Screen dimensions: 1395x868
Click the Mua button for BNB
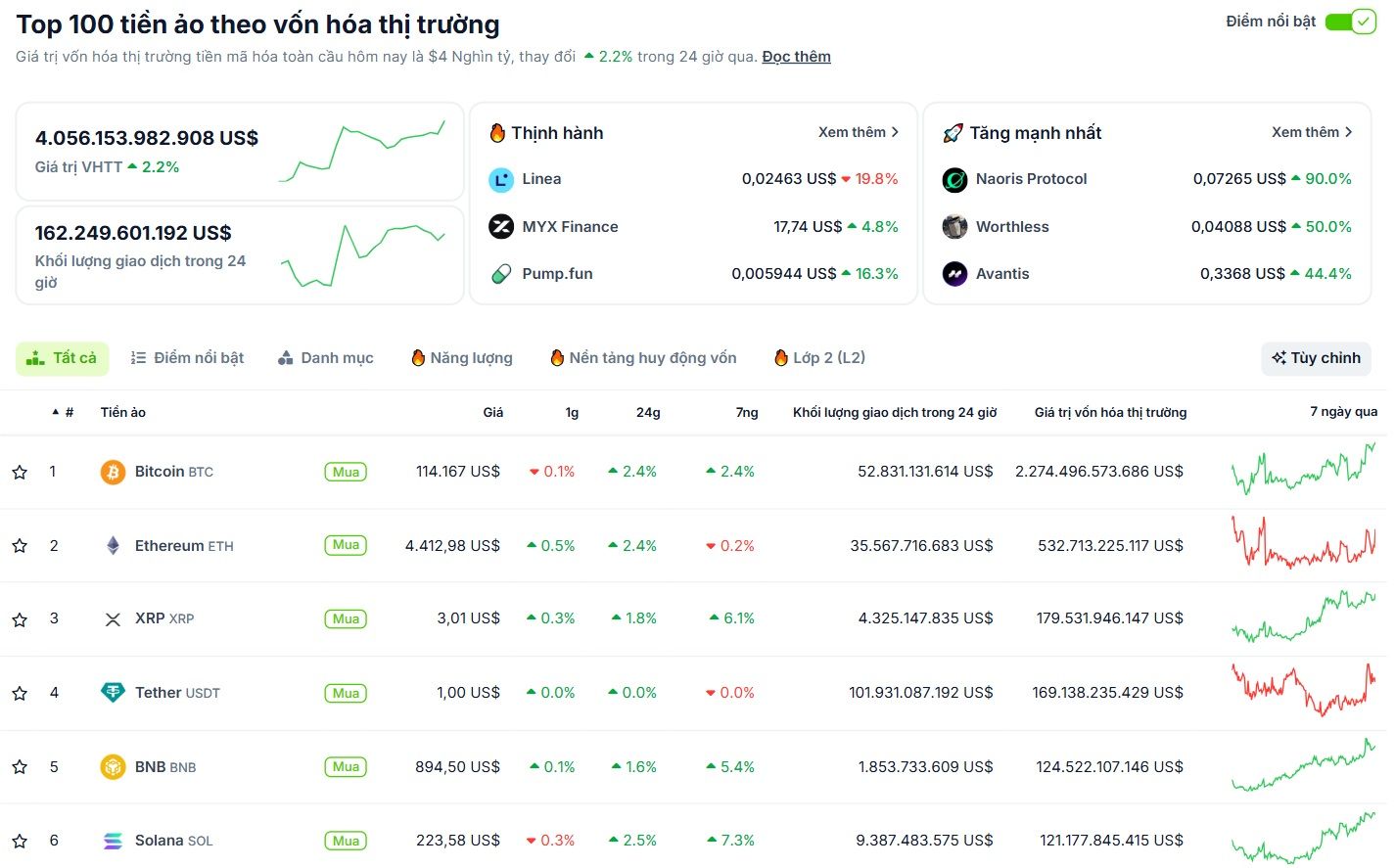pyautogui.click(x=345, y=766)
